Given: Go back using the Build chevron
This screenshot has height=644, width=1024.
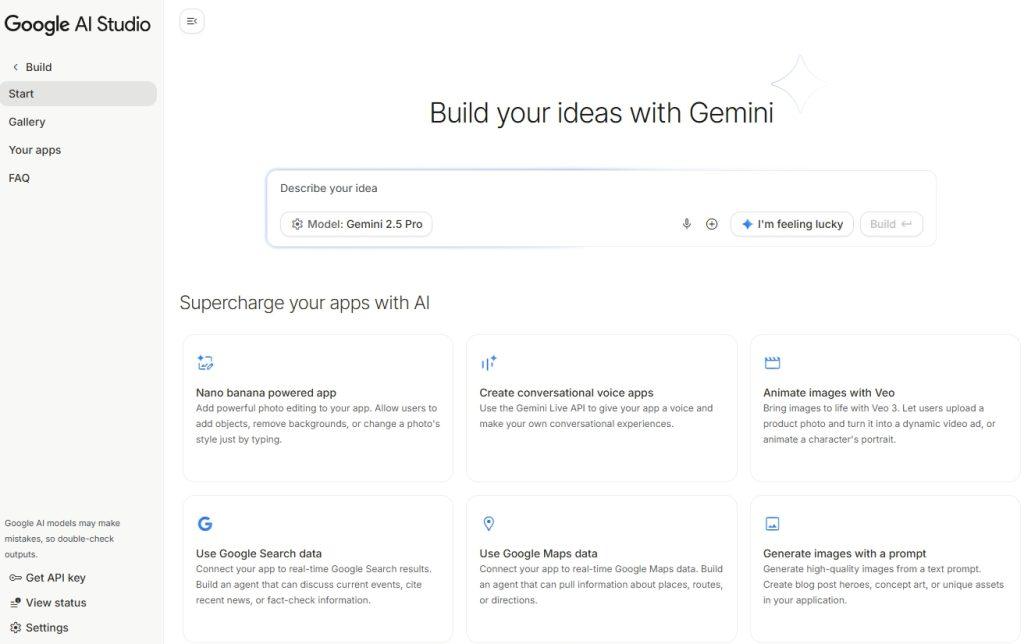Looking at the screenshot, I should click(x=15, y=67).
